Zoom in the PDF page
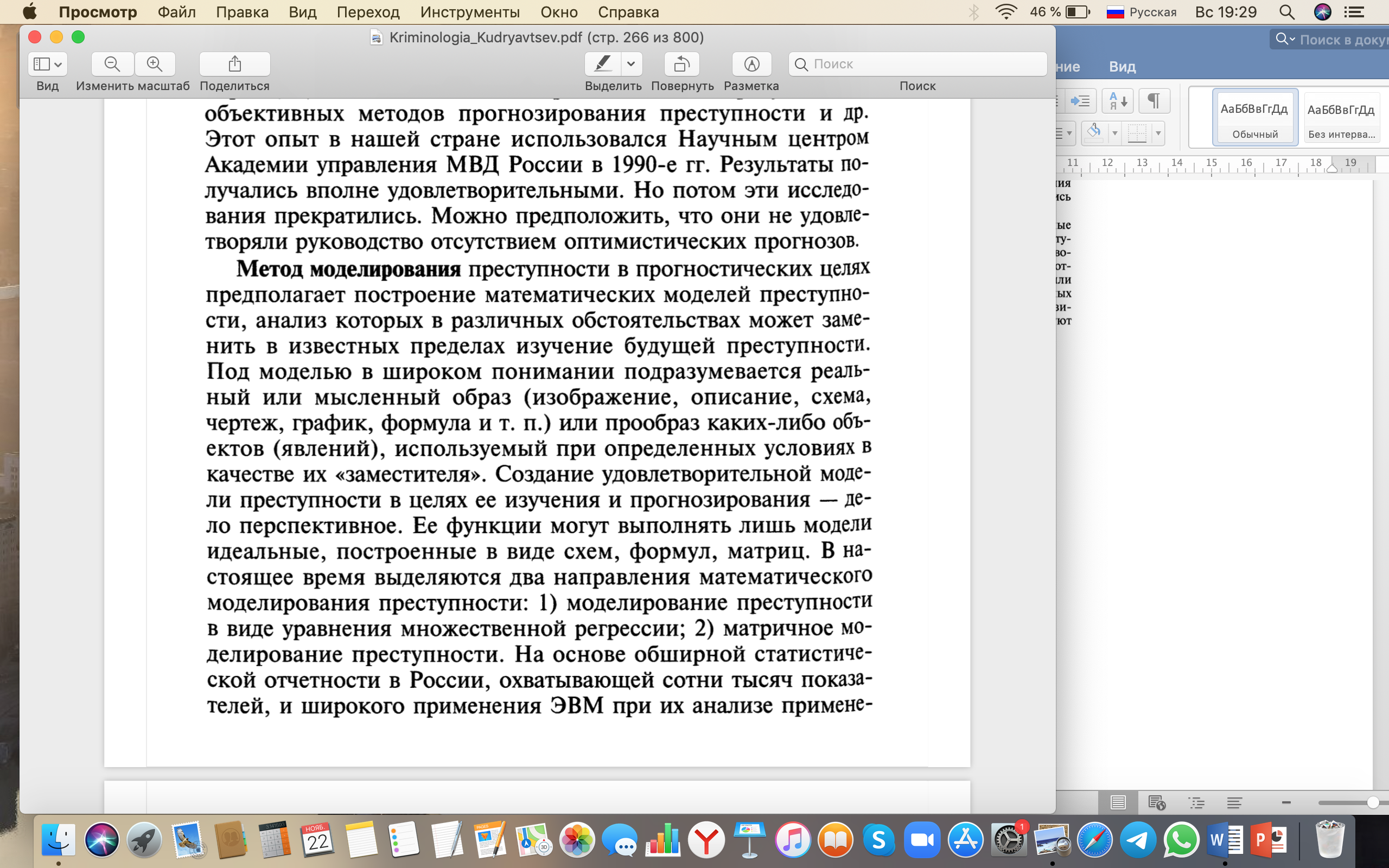The image size is (1389, 868). click(x=155, y=63)
